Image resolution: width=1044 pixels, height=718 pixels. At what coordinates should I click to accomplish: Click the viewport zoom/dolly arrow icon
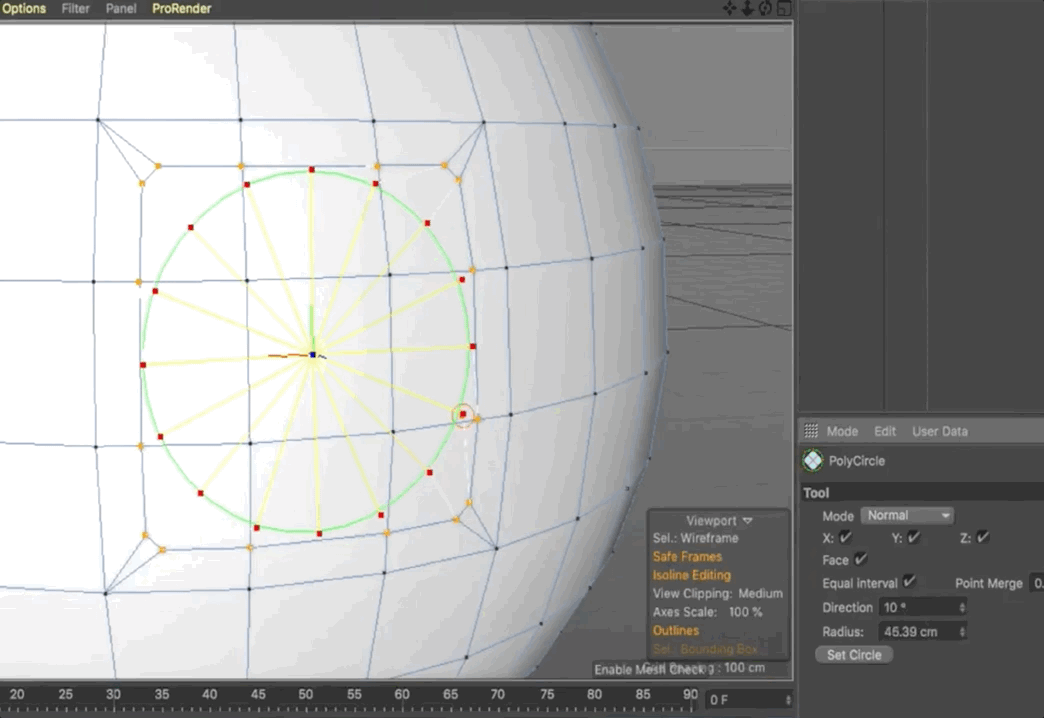coord(747,8)
